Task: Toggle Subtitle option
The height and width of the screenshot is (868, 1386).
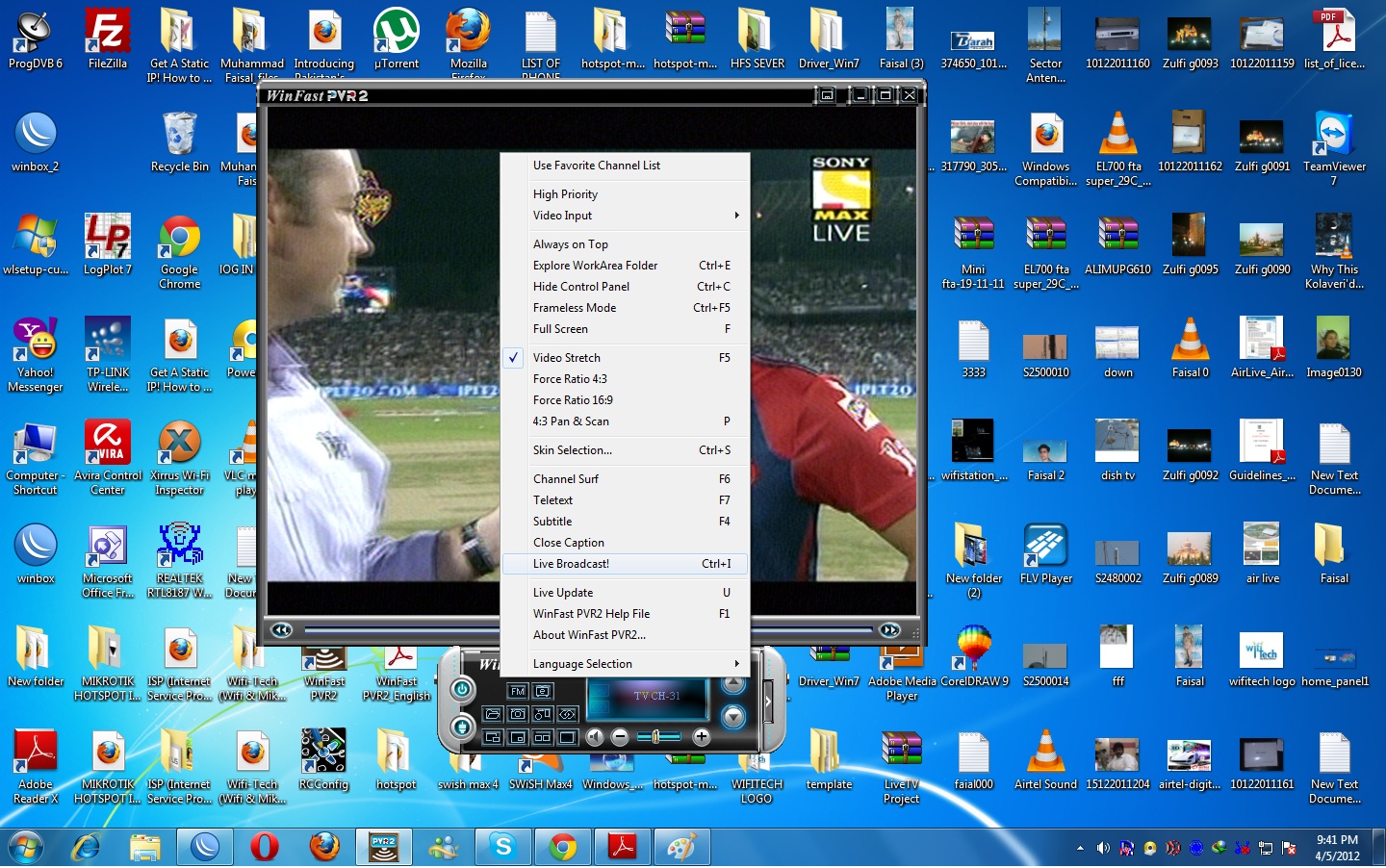Action: click(x=626, y=522)
